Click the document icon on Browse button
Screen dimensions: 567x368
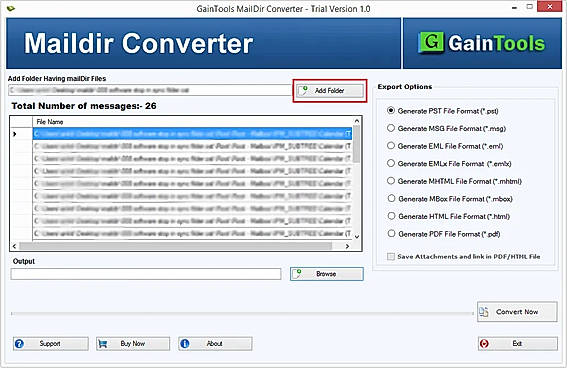tap(297, 274)
